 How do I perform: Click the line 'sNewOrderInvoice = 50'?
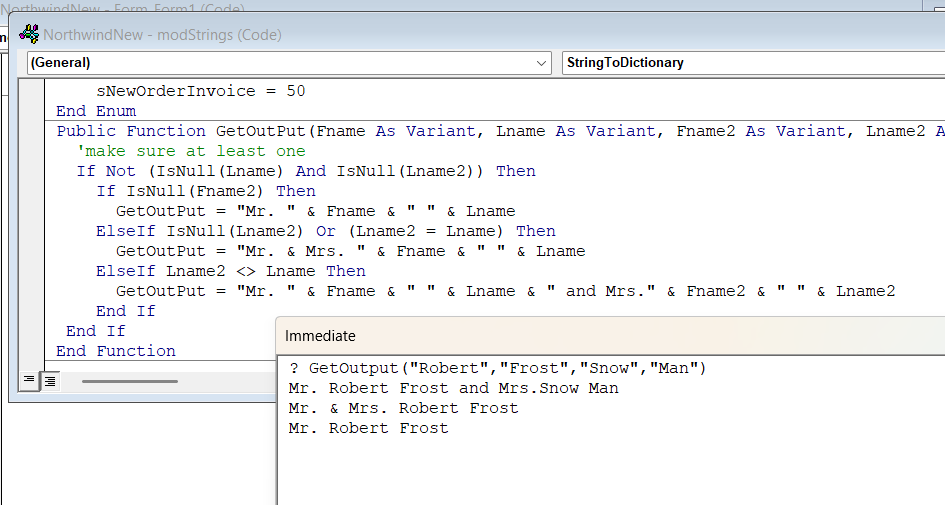click(201, 91)
